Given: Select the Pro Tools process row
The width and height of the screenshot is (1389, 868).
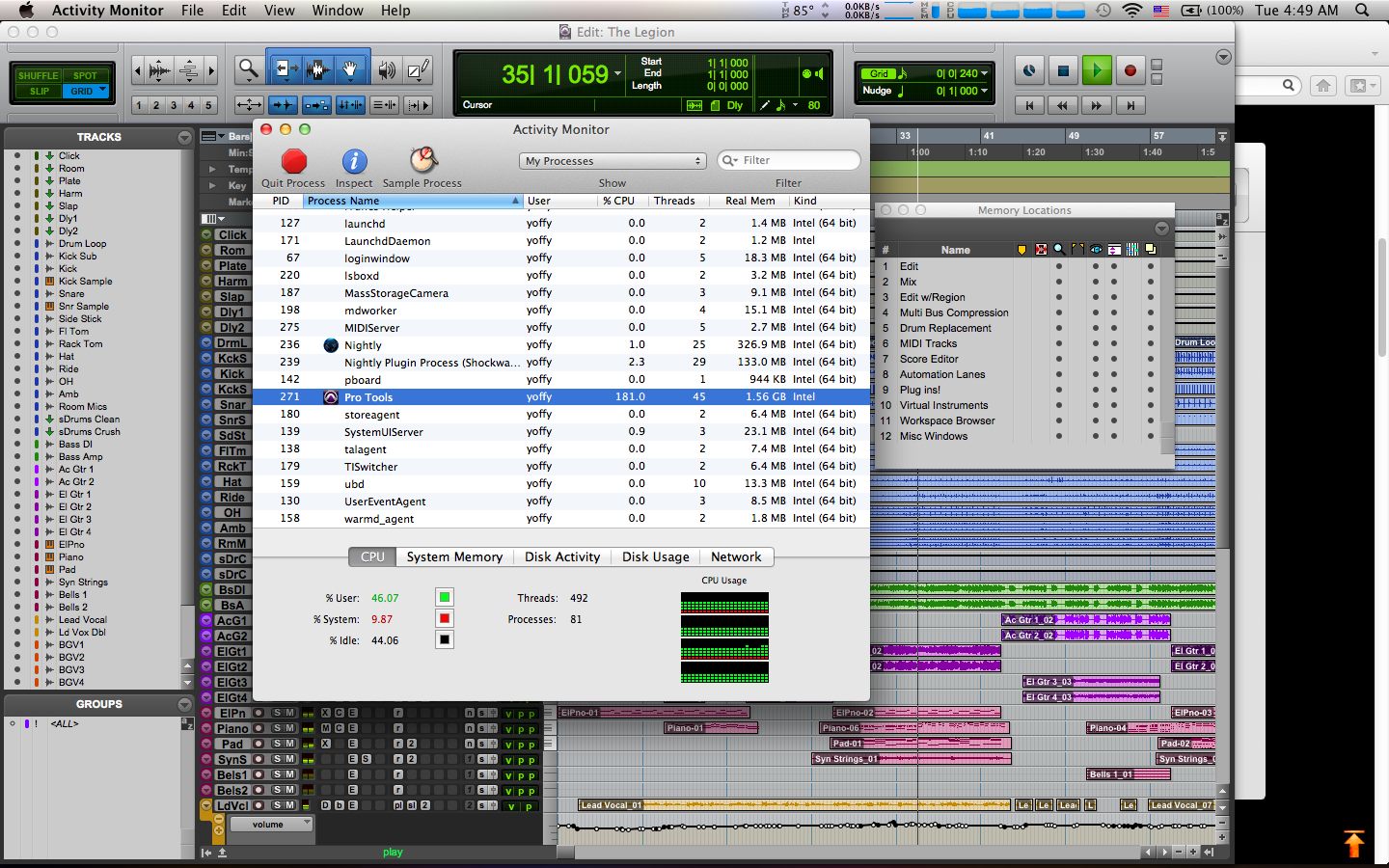Looking at the screenshot, I should pos(560,396).
